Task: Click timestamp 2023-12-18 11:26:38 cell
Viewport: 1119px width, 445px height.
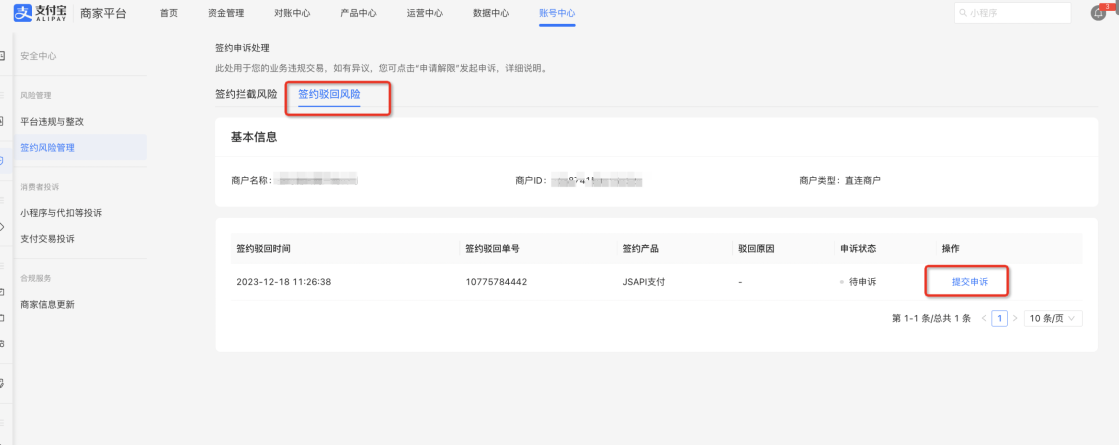Action: 283,282
